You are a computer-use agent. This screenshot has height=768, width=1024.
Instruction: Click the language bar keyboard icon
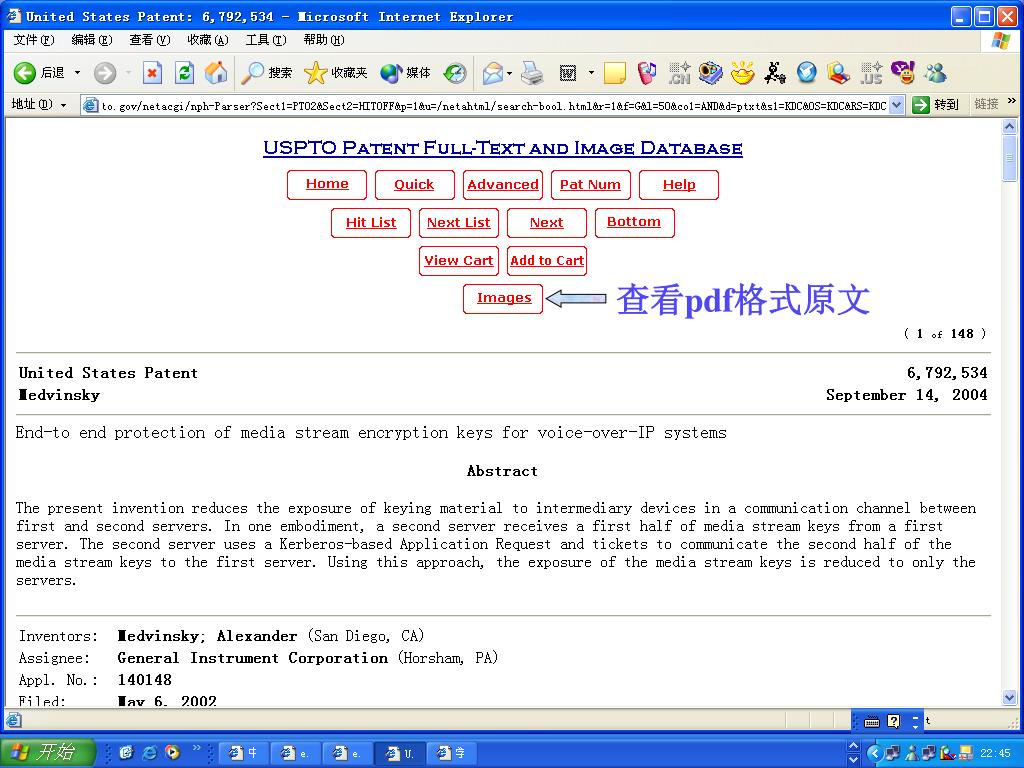[872, 722]
